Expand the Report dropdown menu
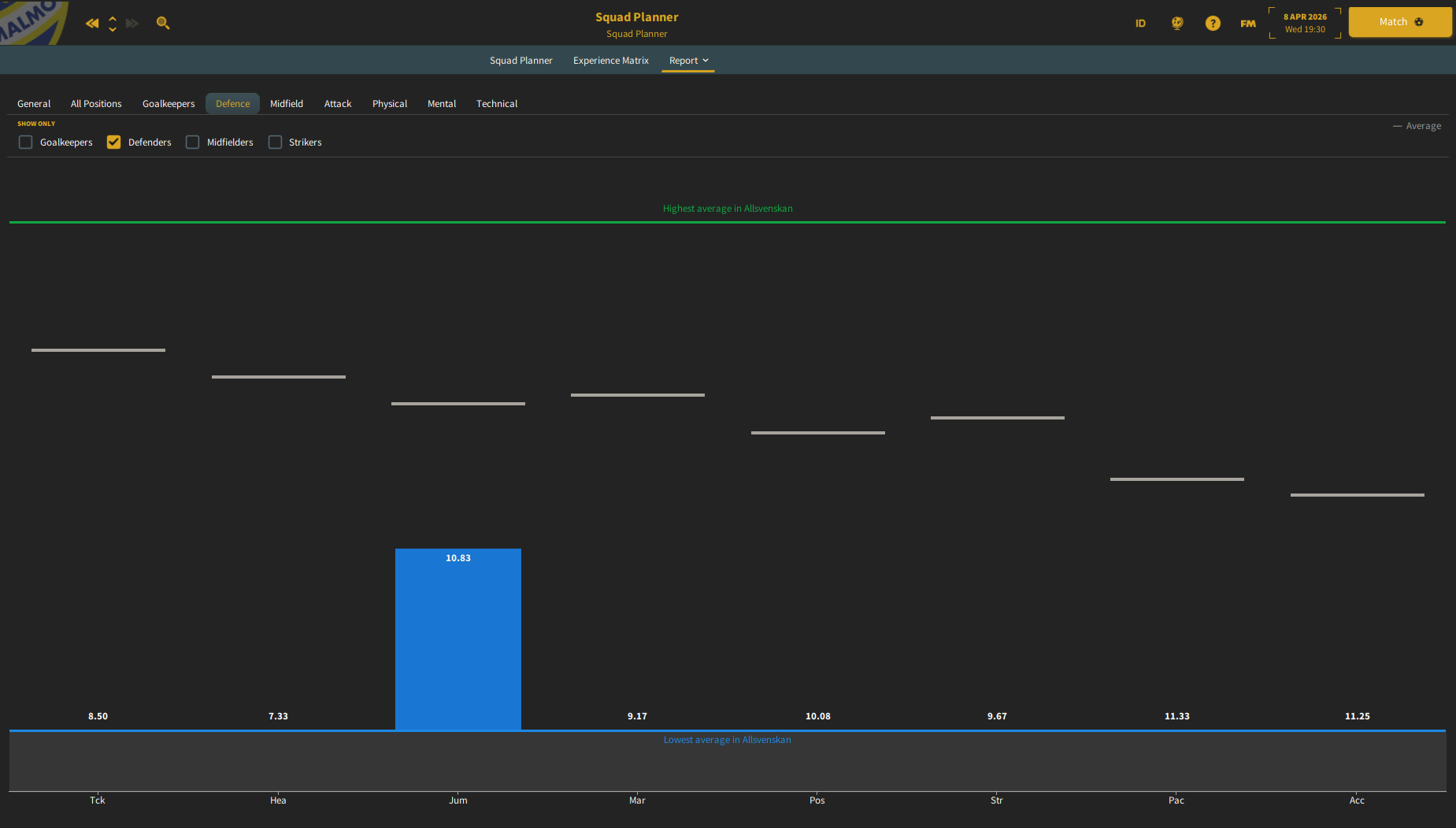The width and height of the screenshot is (1456, 828). pyautogui.click(x=688, y=61)
